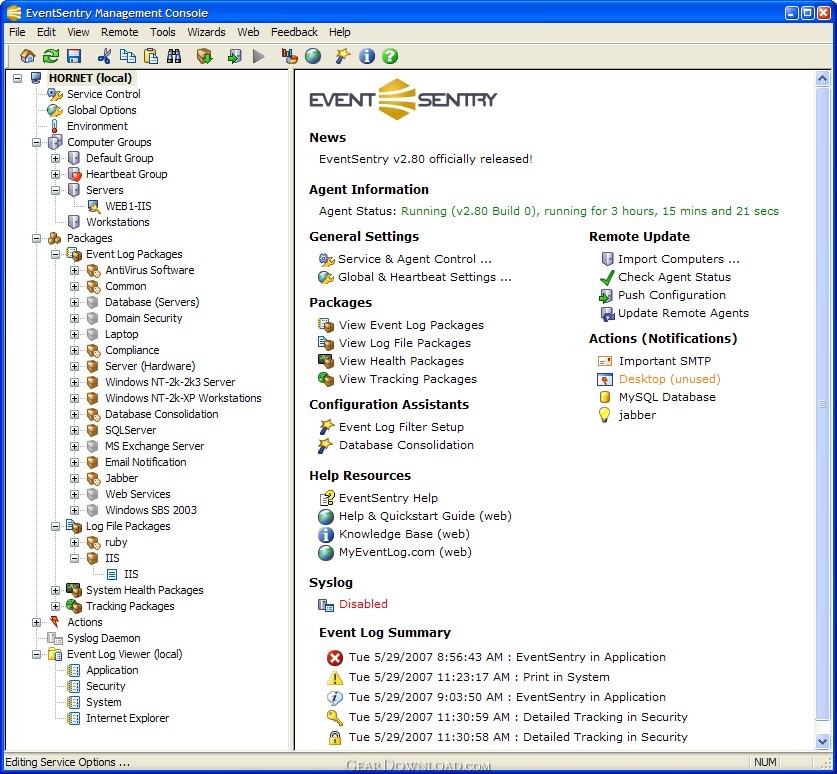Collapse the Log File Packages node
Viewport: 837px width, 774px height.
(56, 526)
